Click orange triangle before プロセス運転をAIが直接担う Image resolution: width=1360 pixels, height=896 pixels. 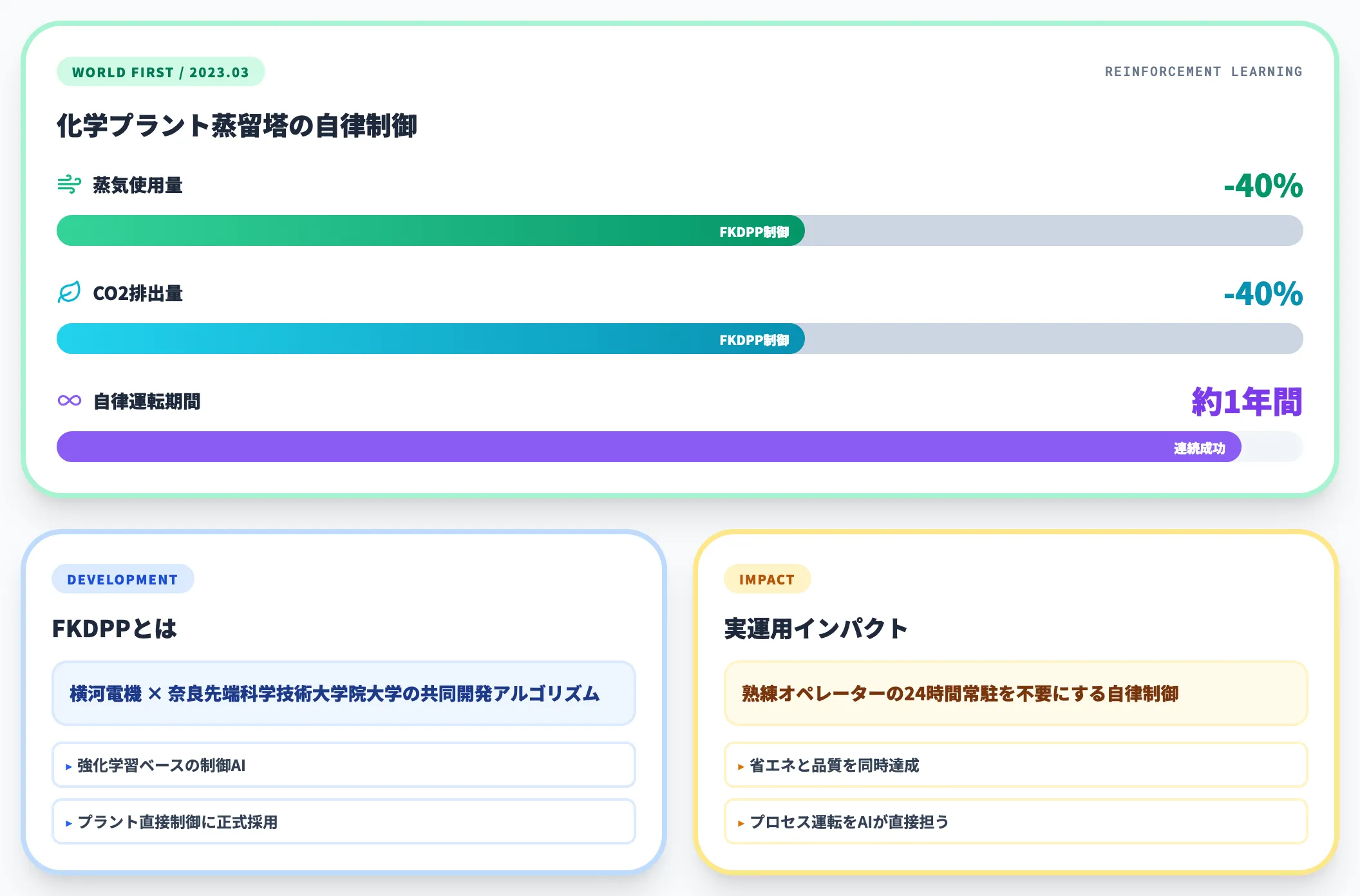tap(741, 823)
